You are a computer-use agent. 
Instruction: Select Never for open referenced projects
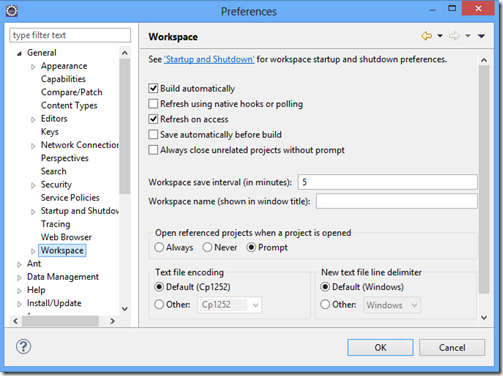point(207,247)
